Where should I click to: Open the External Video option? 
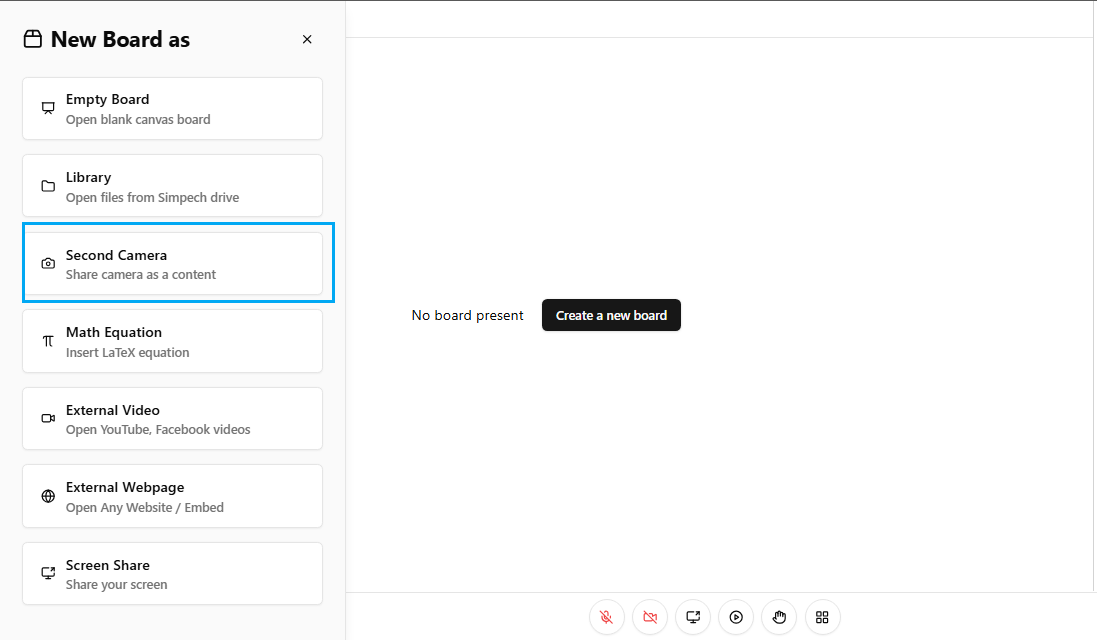pyautogui.click(x=172, y=419)
